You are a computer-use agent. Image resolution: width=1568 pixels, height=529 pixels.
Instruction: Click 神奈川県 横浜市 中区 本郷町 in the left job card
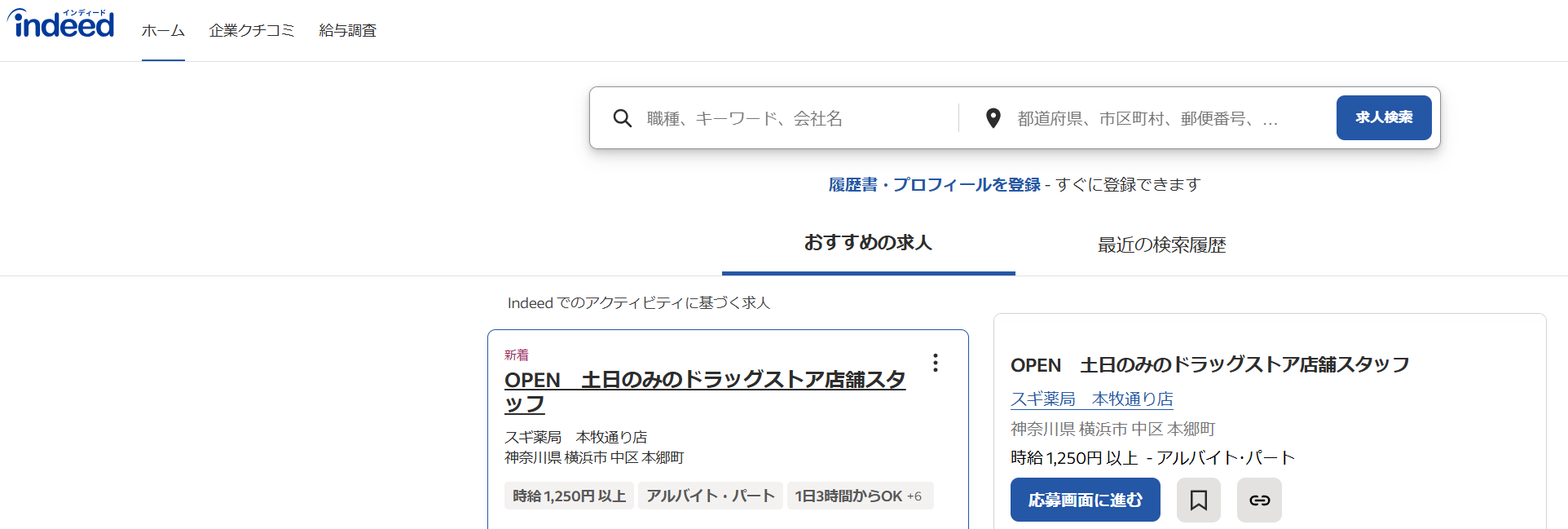(x=594, y=458)
